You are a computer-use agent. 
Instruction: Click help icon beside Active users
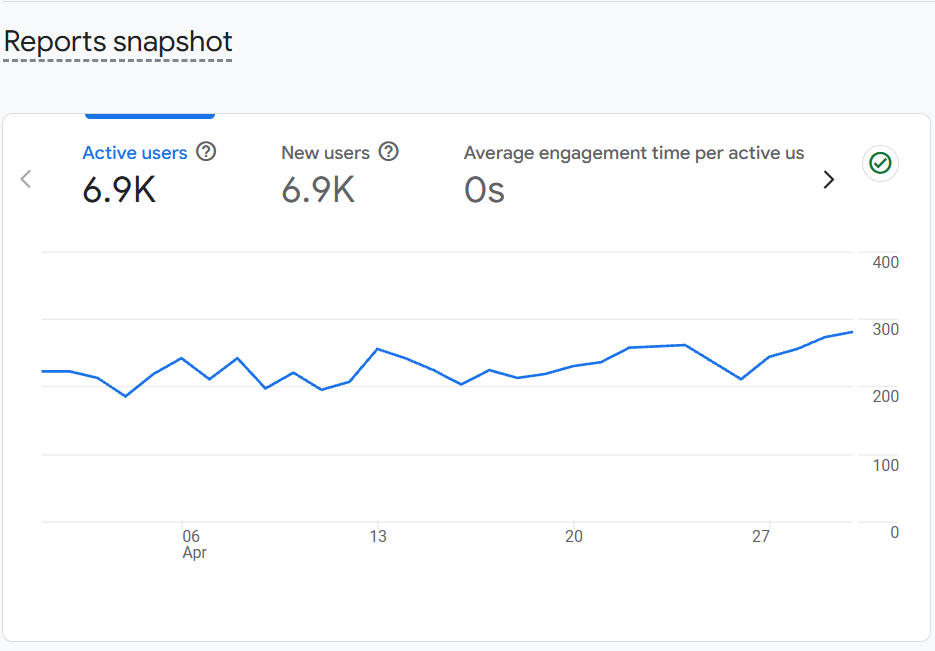(206, 152)
